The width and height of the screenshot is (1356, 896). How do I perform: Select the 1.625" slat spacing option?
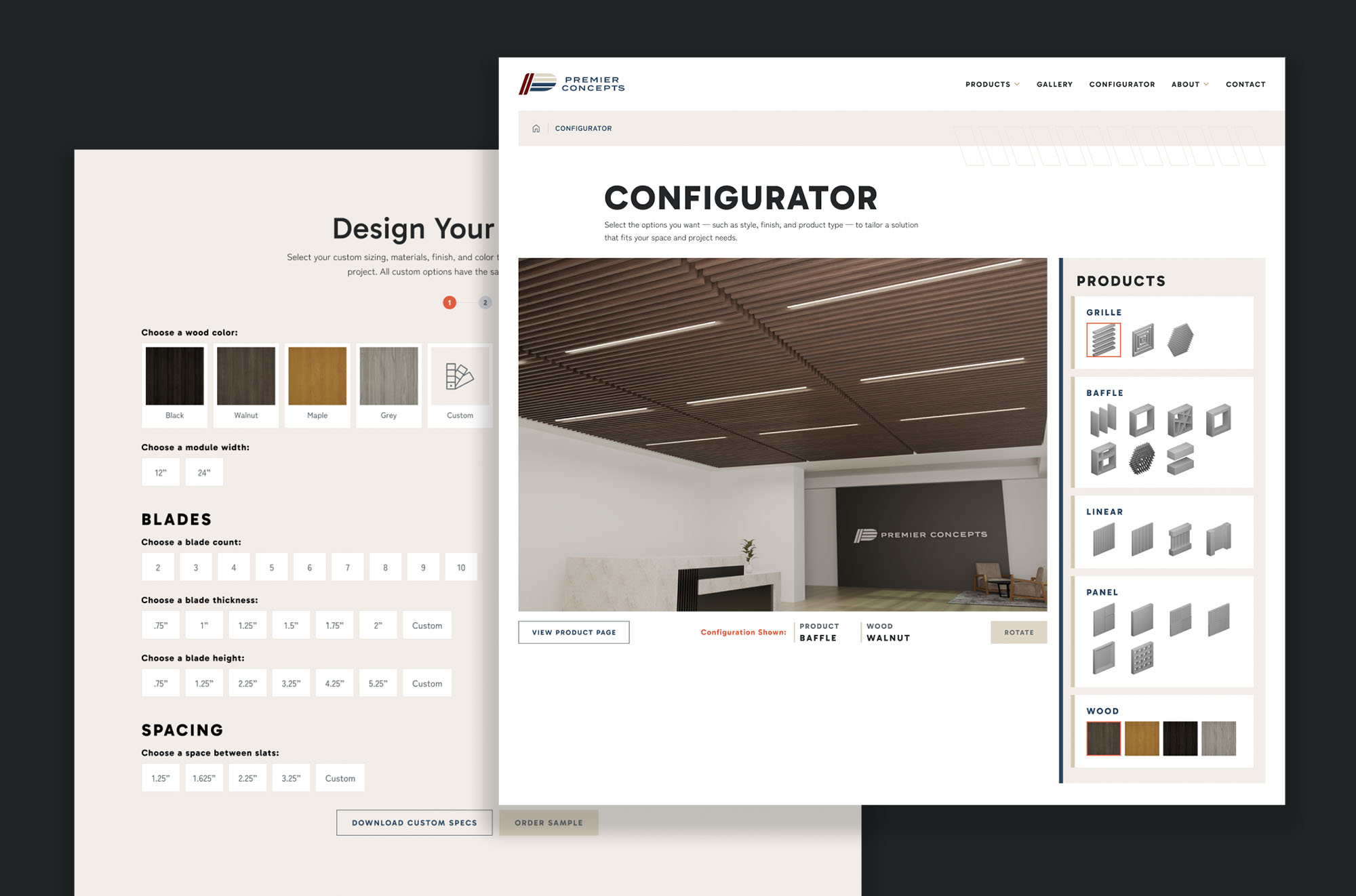coord(204,777)
